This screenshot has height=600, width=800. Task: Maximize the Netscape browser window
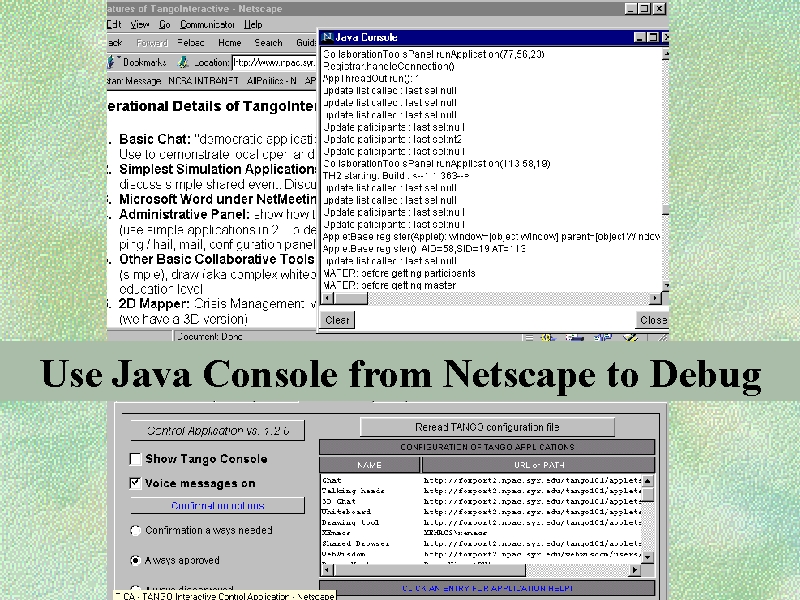point(644,9)
